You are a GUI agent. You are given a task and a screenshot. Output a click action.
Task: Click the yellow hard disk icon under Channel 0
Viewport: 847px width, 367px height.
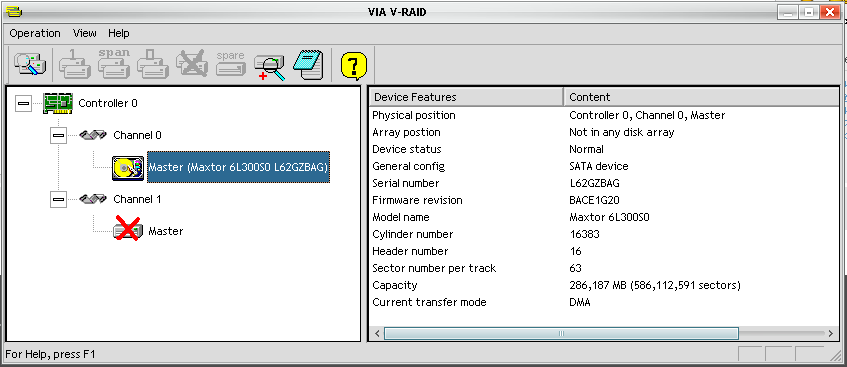coord(128,168)
